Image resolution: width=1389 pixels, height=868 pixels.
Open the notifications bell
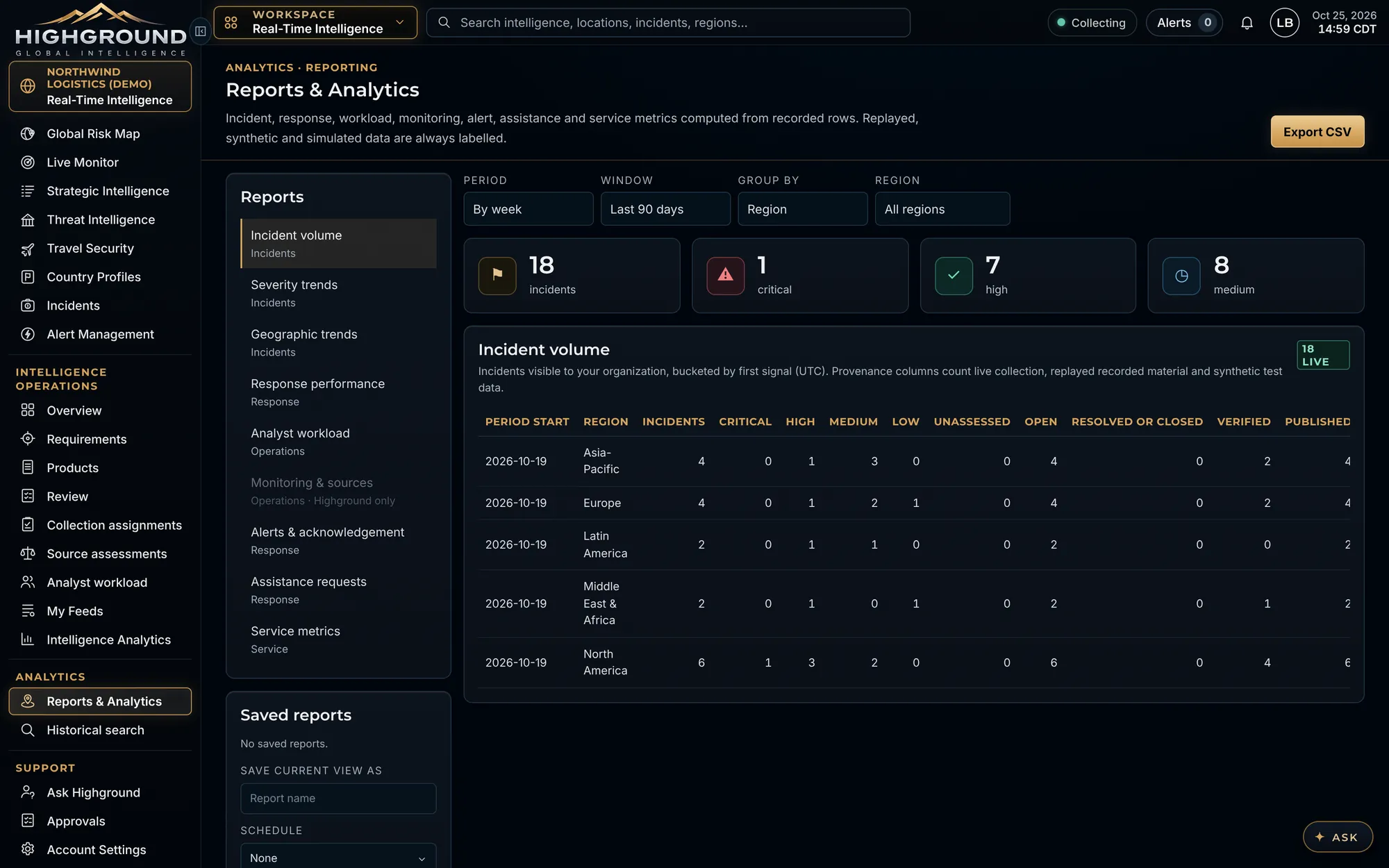point(1247,23)
